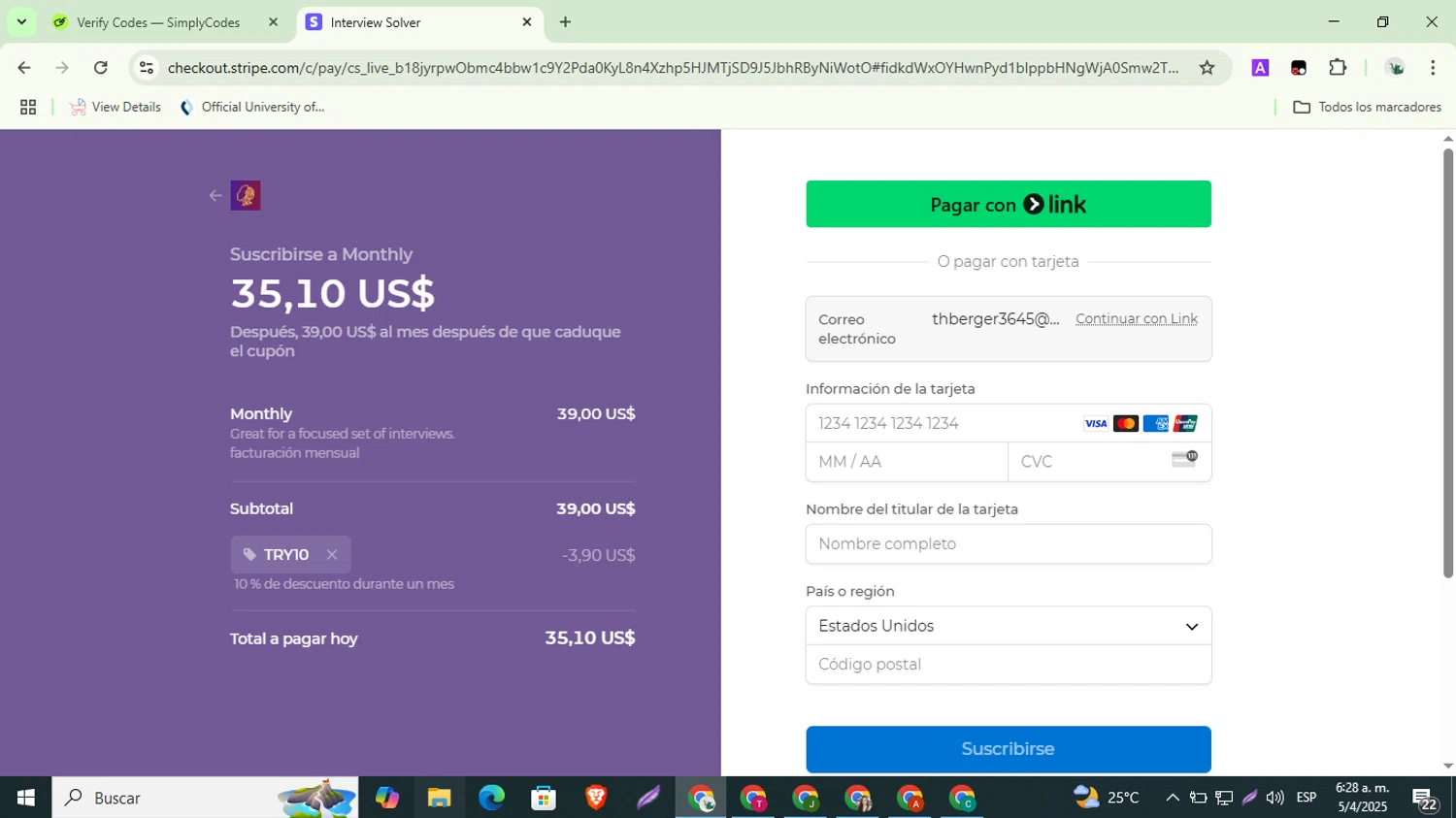This screenshot has width=1456, height=818.
Task: Click the Suscribirse button
Action: [x=1009, y=749]
